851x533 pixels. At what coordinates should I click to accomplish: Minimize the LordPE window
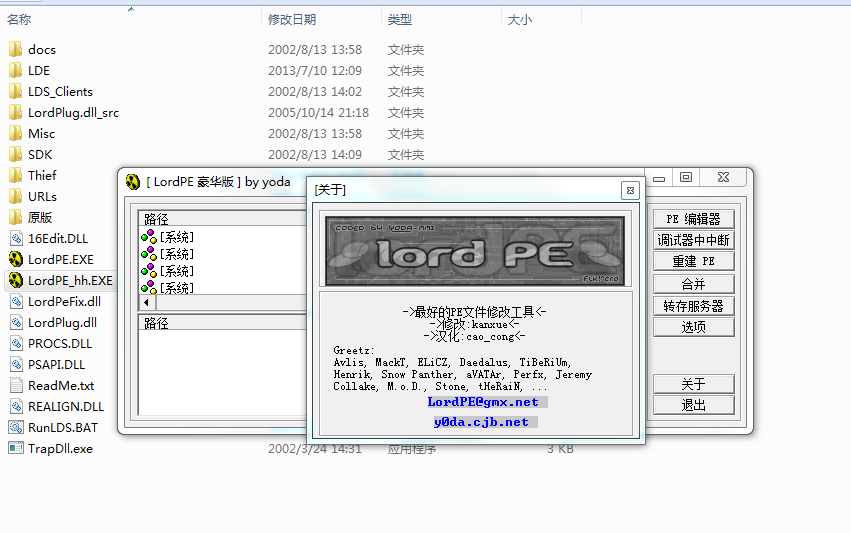click(659, 177)
